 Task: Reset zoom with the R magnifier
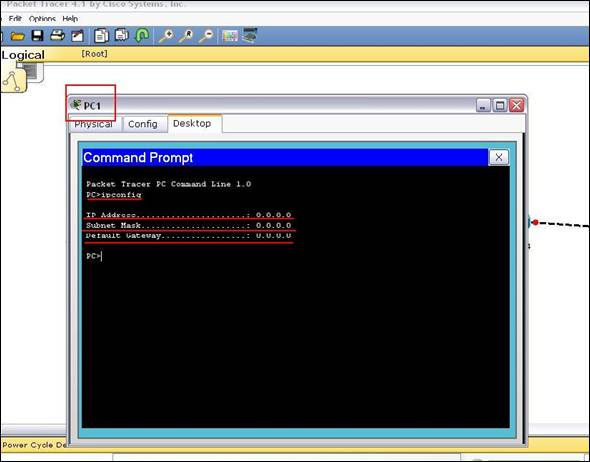click(x=186, y=36)
